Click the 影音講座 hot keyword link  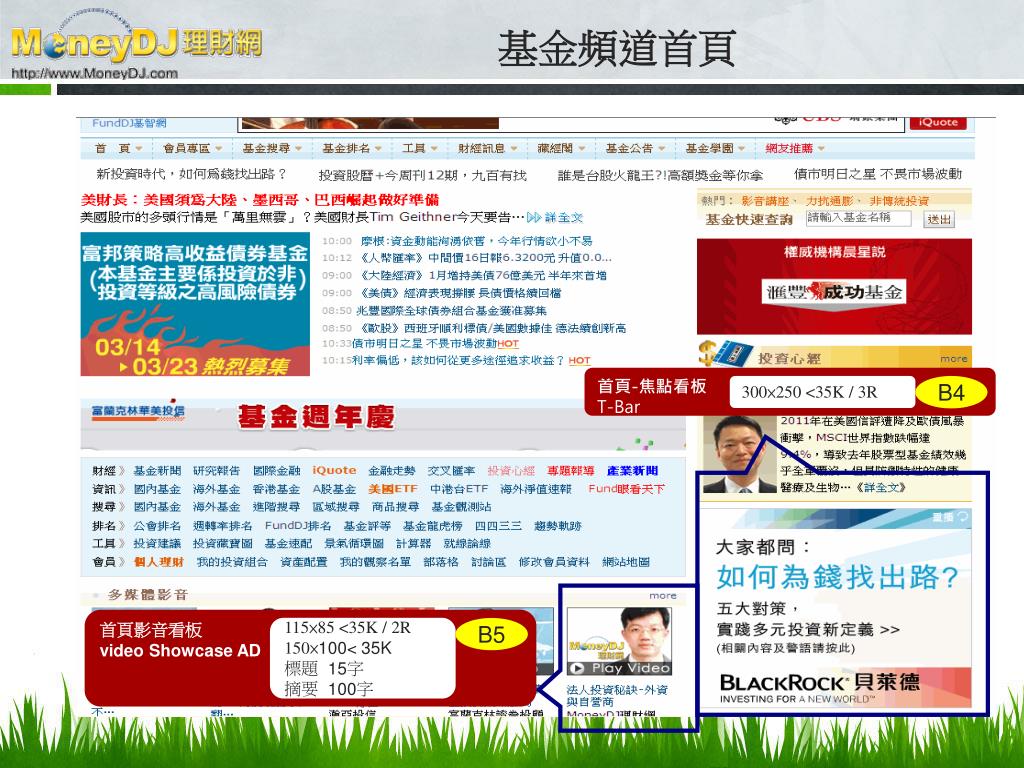765,201
